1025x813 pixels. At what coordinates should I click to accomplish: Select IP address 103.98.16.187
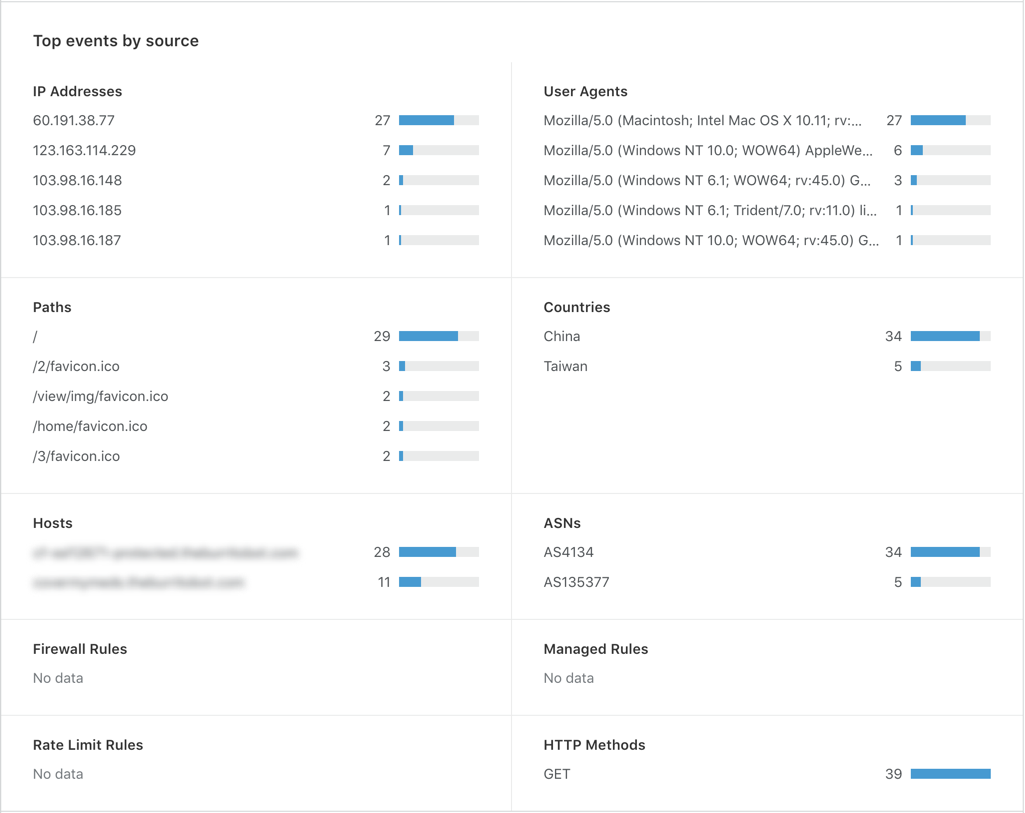tap(77, 241)
